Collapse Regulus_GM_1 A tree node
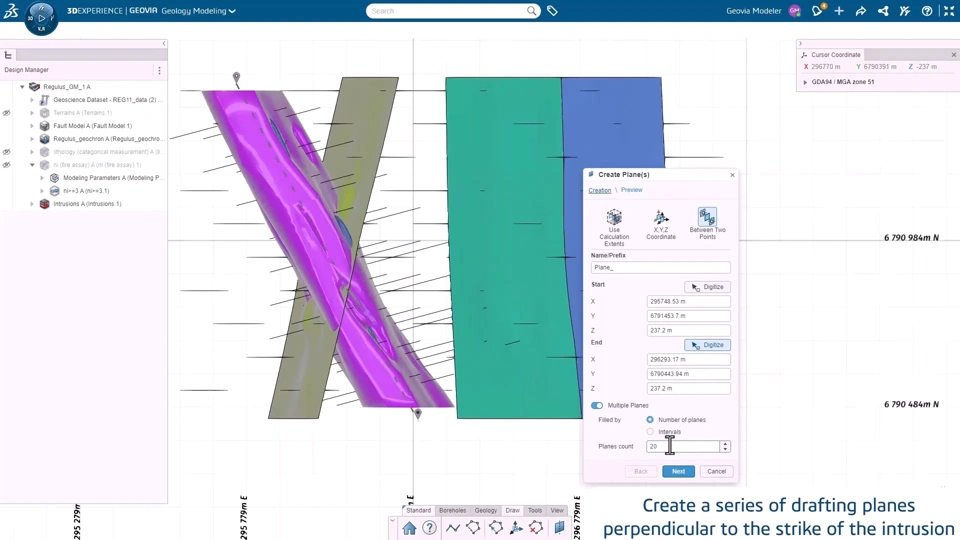 coord(23,87)
